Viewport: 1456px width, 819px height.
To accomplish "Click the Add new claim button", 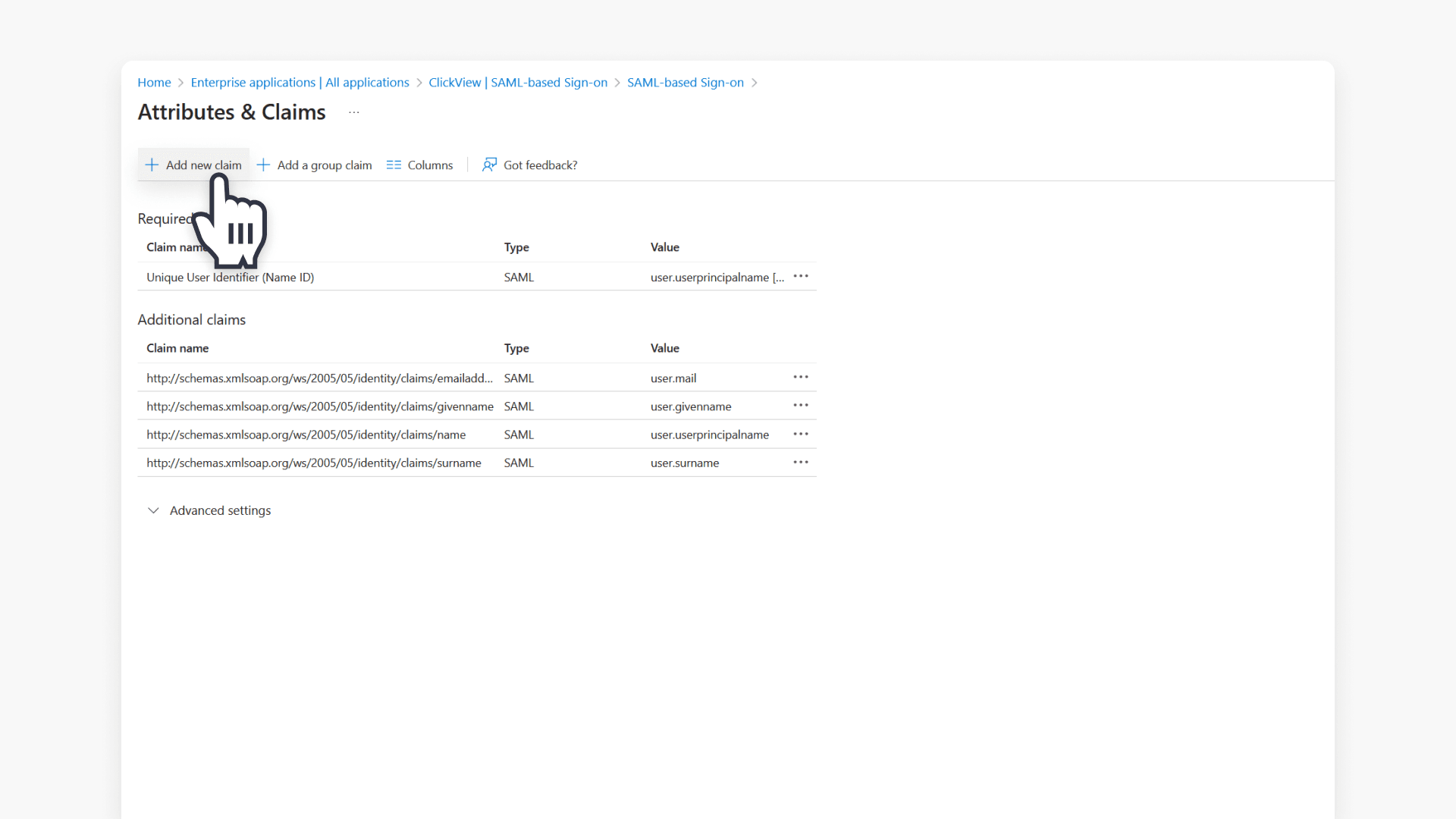I will pos(202,165).
